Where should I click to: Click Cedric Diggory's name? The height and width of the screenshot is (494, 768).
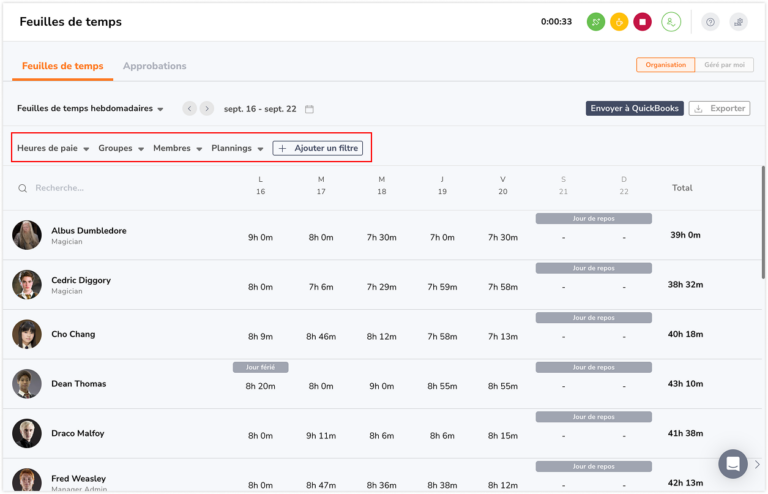(81, 280)
